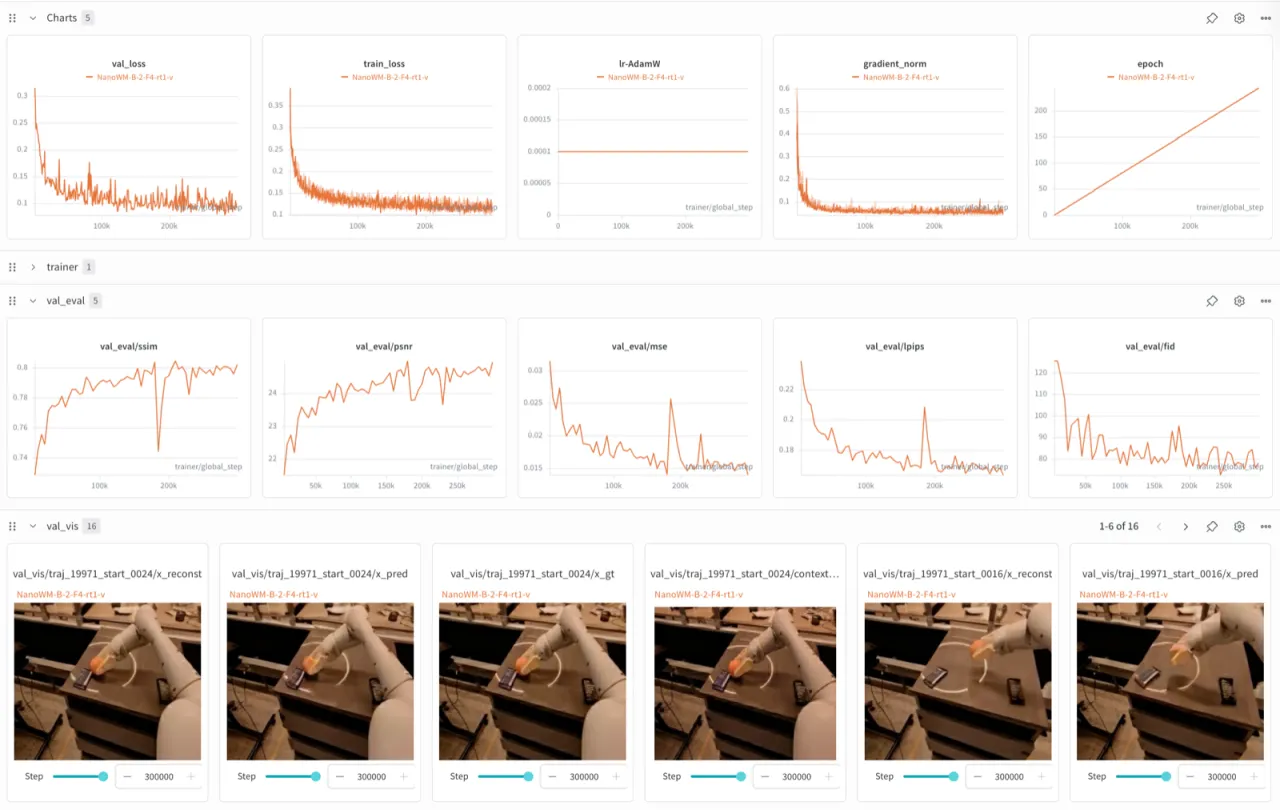The image size is (1280, 810).
Task: Decrement step on start_0024/x_pred panel
Action: (x=340, y=777)
